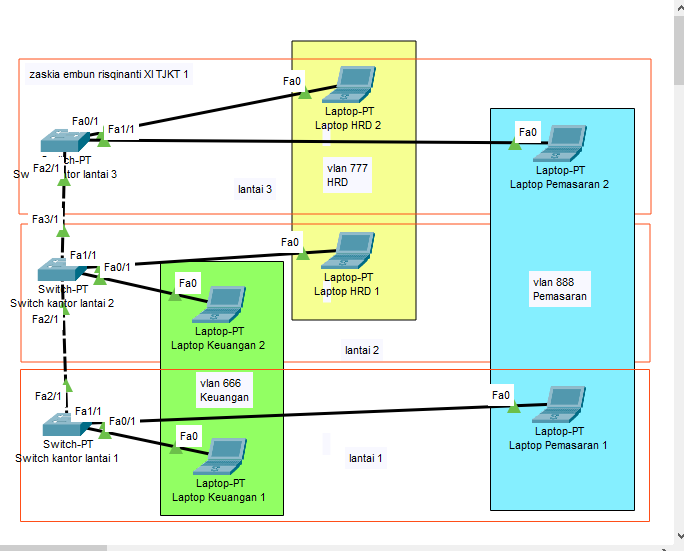Viewport: 684px width, 551px height.
Task: Click the Fa3/1 port label
Action: click(x=45, y=219)
